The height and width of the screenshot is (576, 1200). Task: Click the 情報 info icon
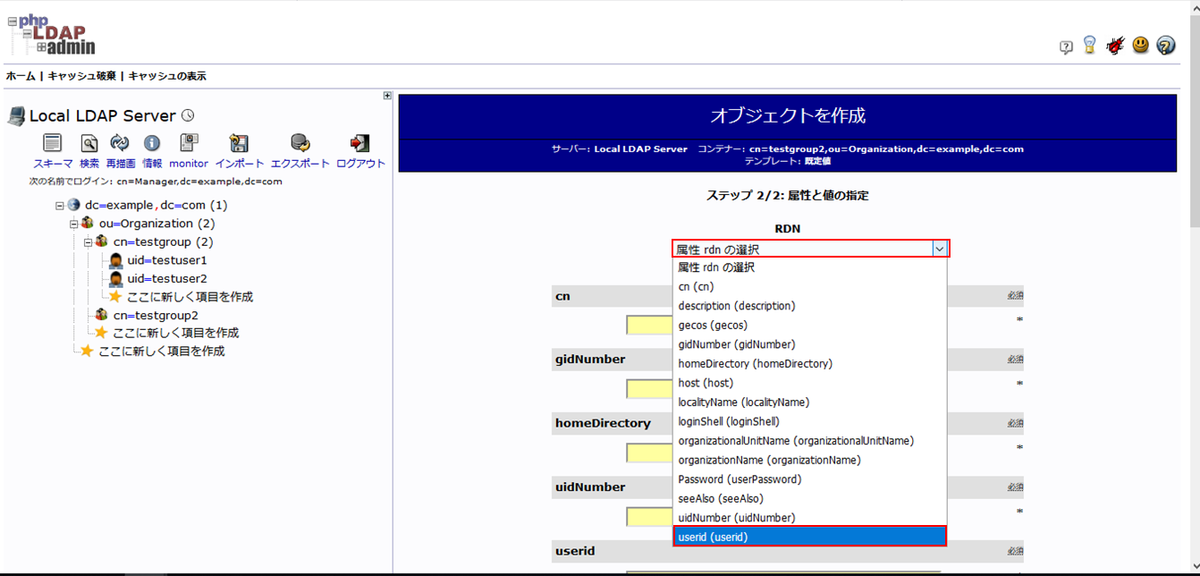coord(152,143)
